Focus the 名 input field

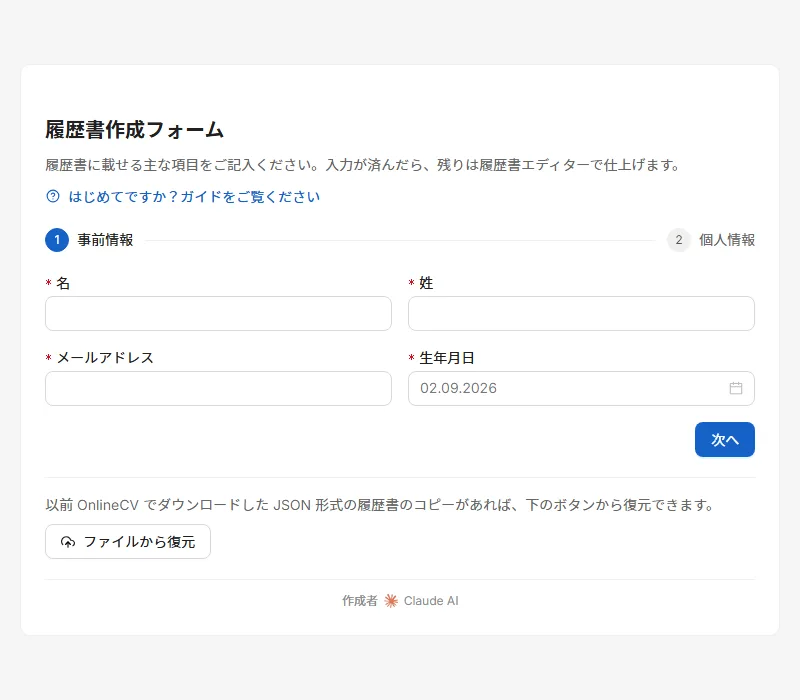click(x=218, y=313)
